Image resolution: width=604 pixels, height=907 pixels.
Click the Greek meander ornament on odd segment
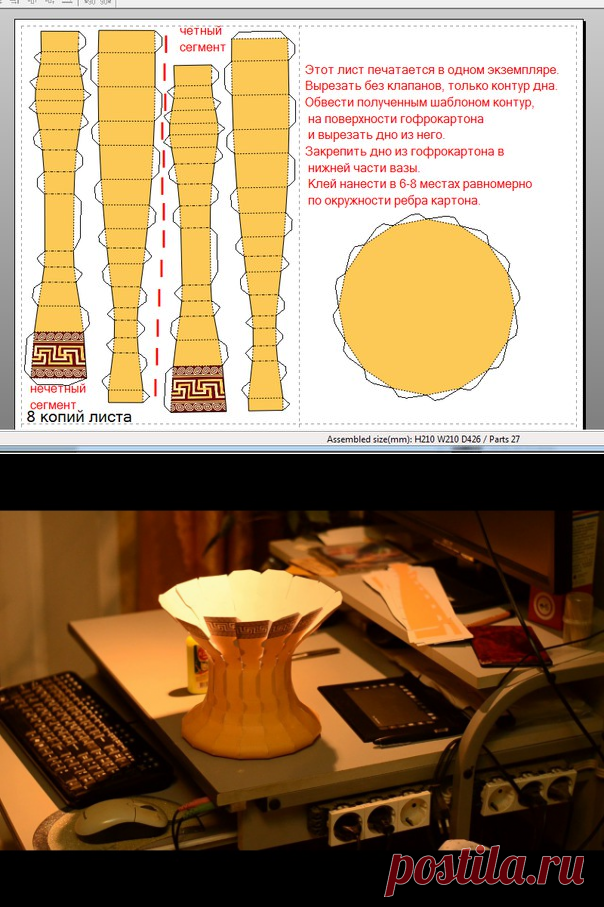pos(58,354)
